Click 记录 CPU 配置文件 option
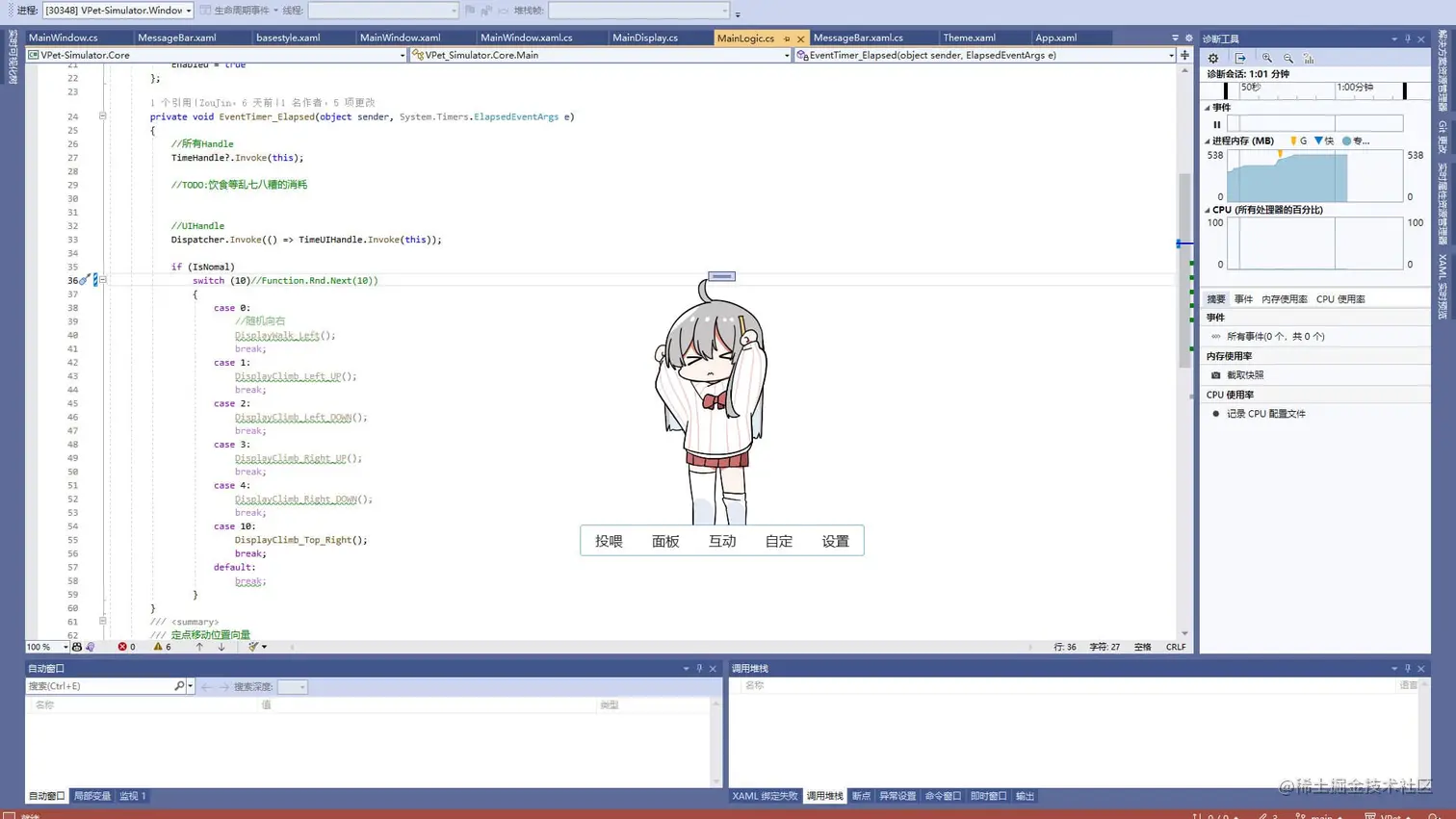 (x=1266, y=414)
